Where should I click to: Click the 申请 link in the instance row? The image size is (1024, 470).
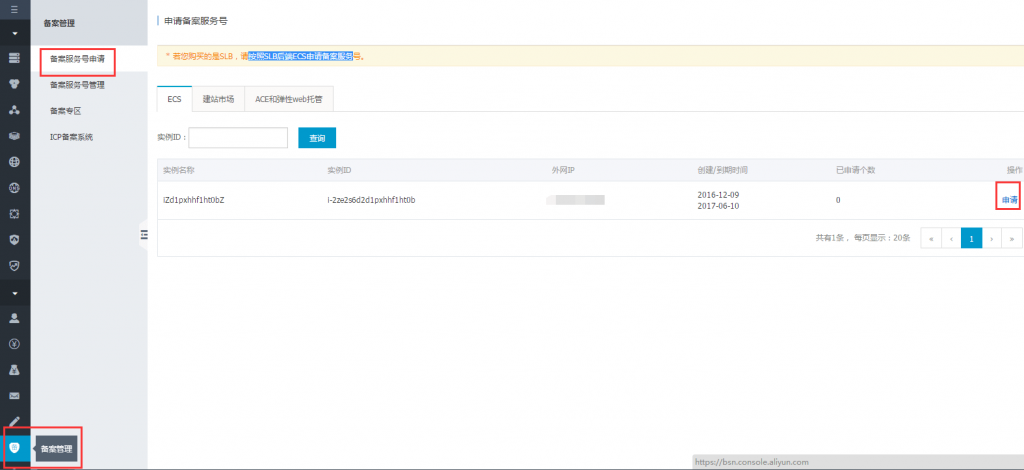(1010, 200)
